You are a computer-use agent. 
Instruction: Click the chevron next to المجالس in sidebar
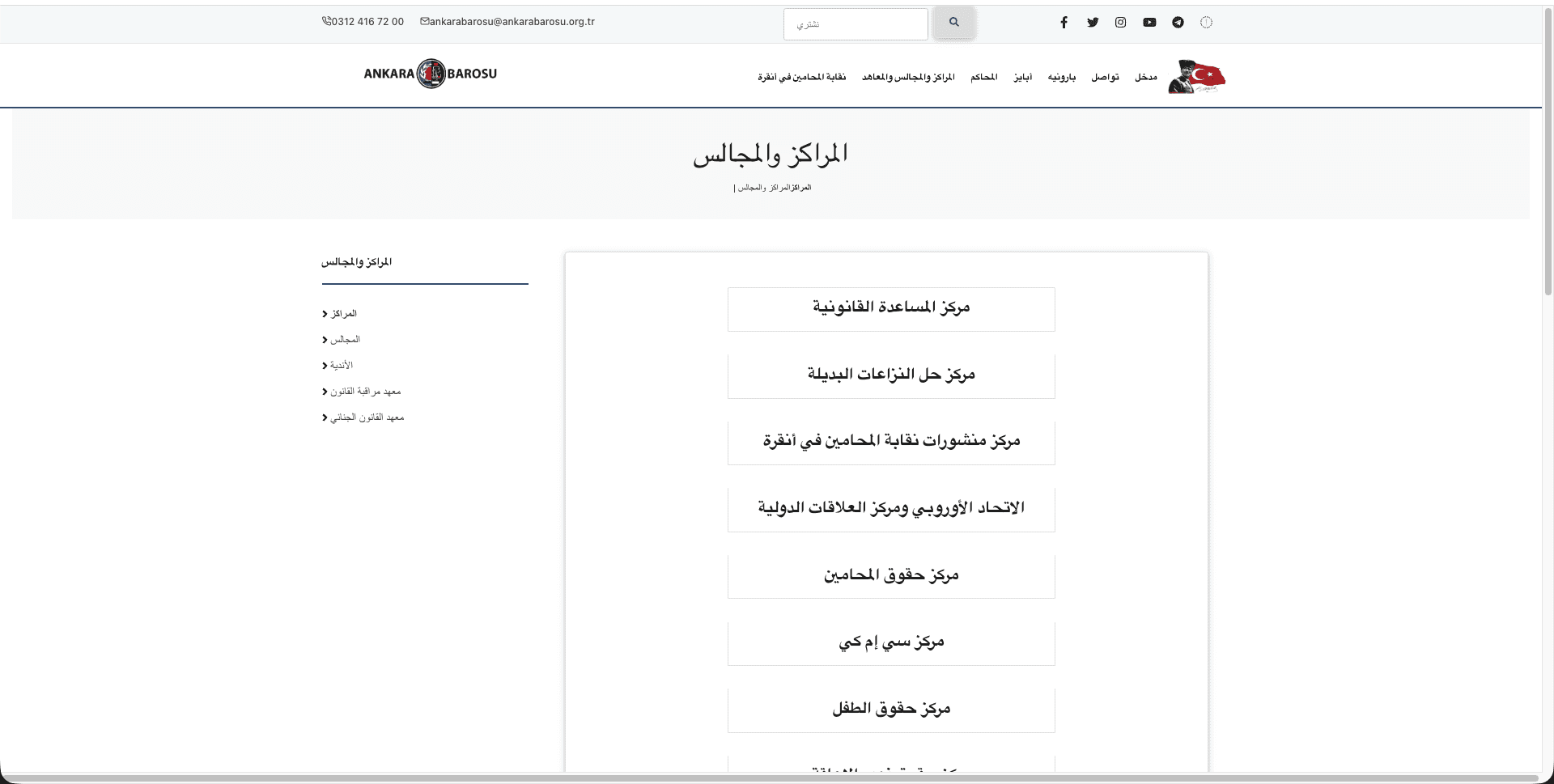click(325, 340)
